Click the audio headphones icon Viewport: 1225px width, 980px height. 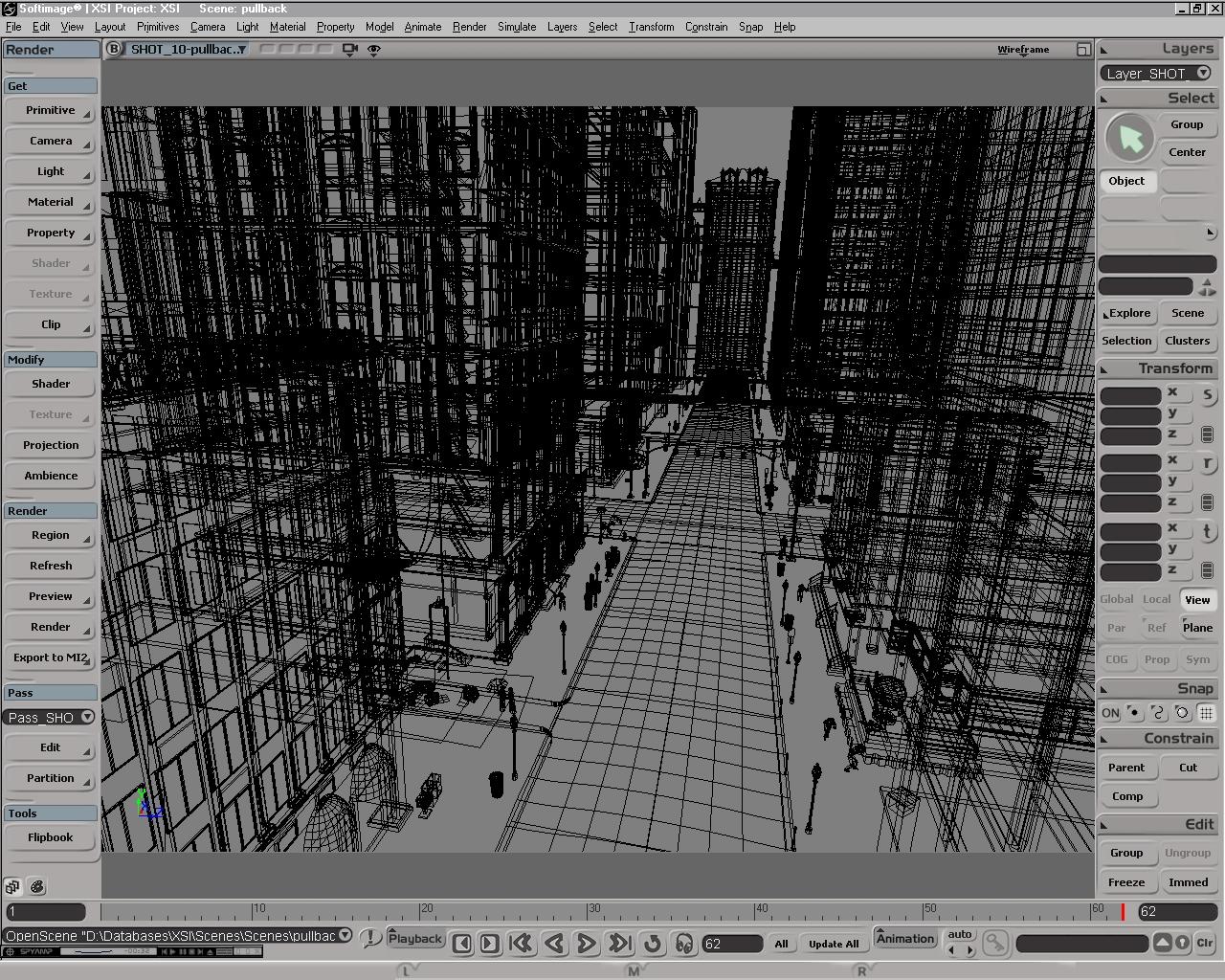[684, 944]
